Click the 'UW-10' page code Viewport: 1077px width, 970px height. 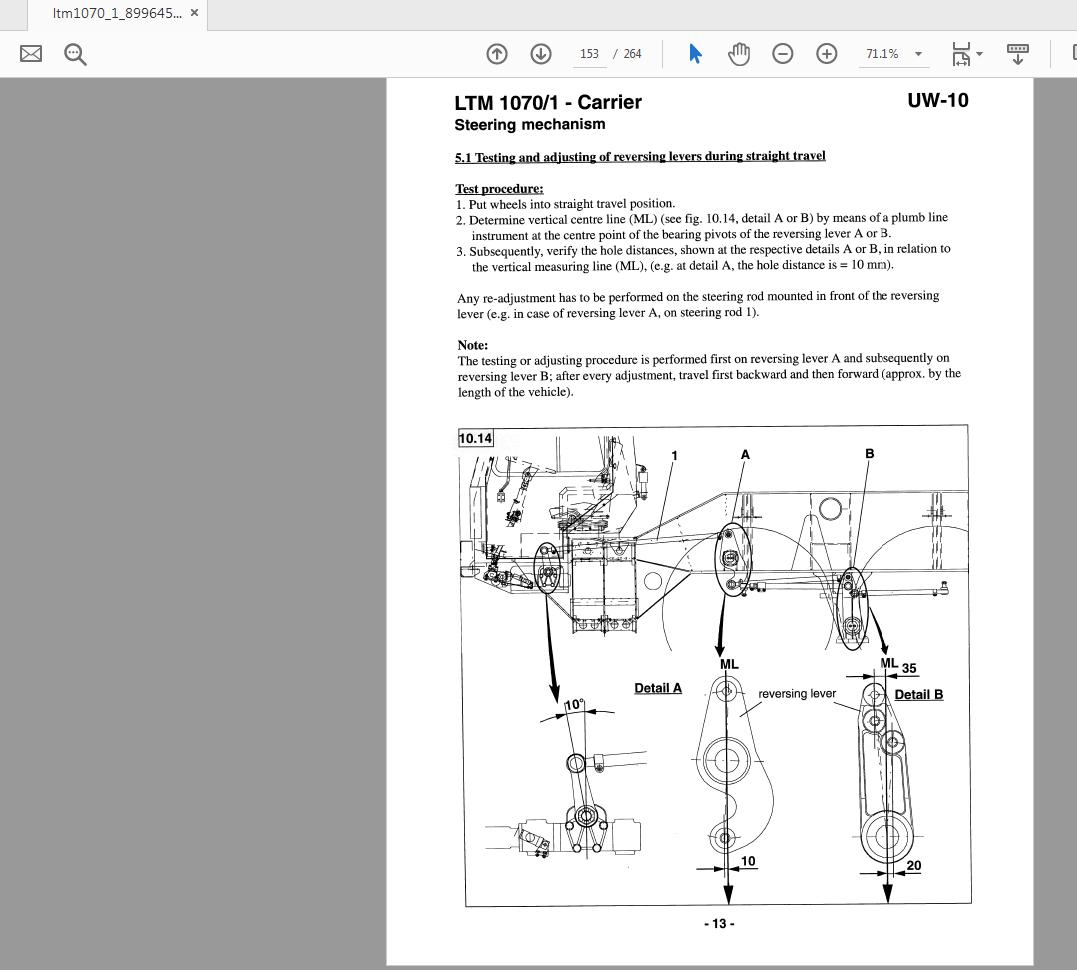click(938, 100)
